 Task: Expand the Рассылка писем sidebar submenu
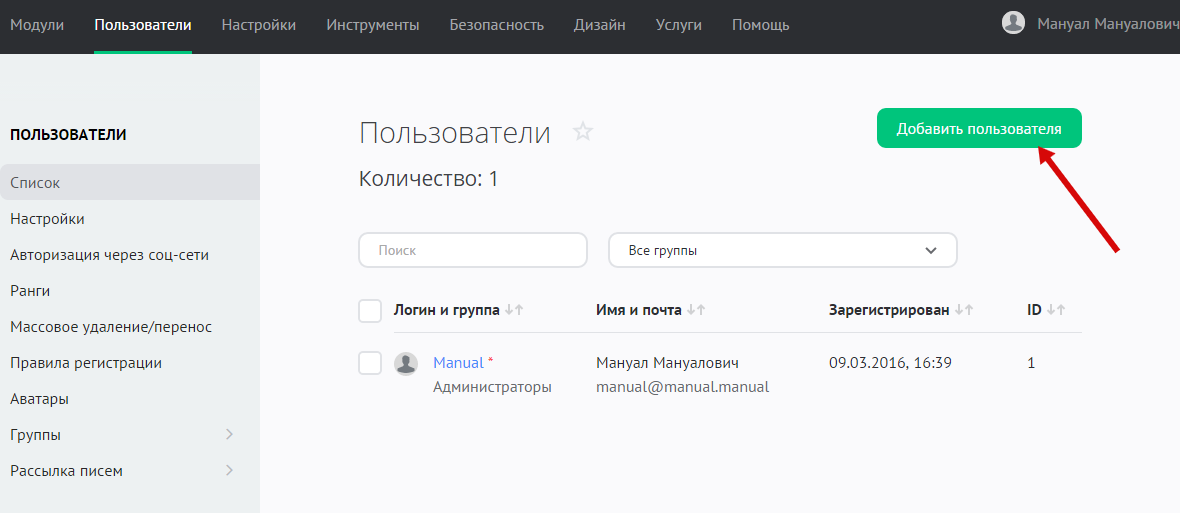229,471
